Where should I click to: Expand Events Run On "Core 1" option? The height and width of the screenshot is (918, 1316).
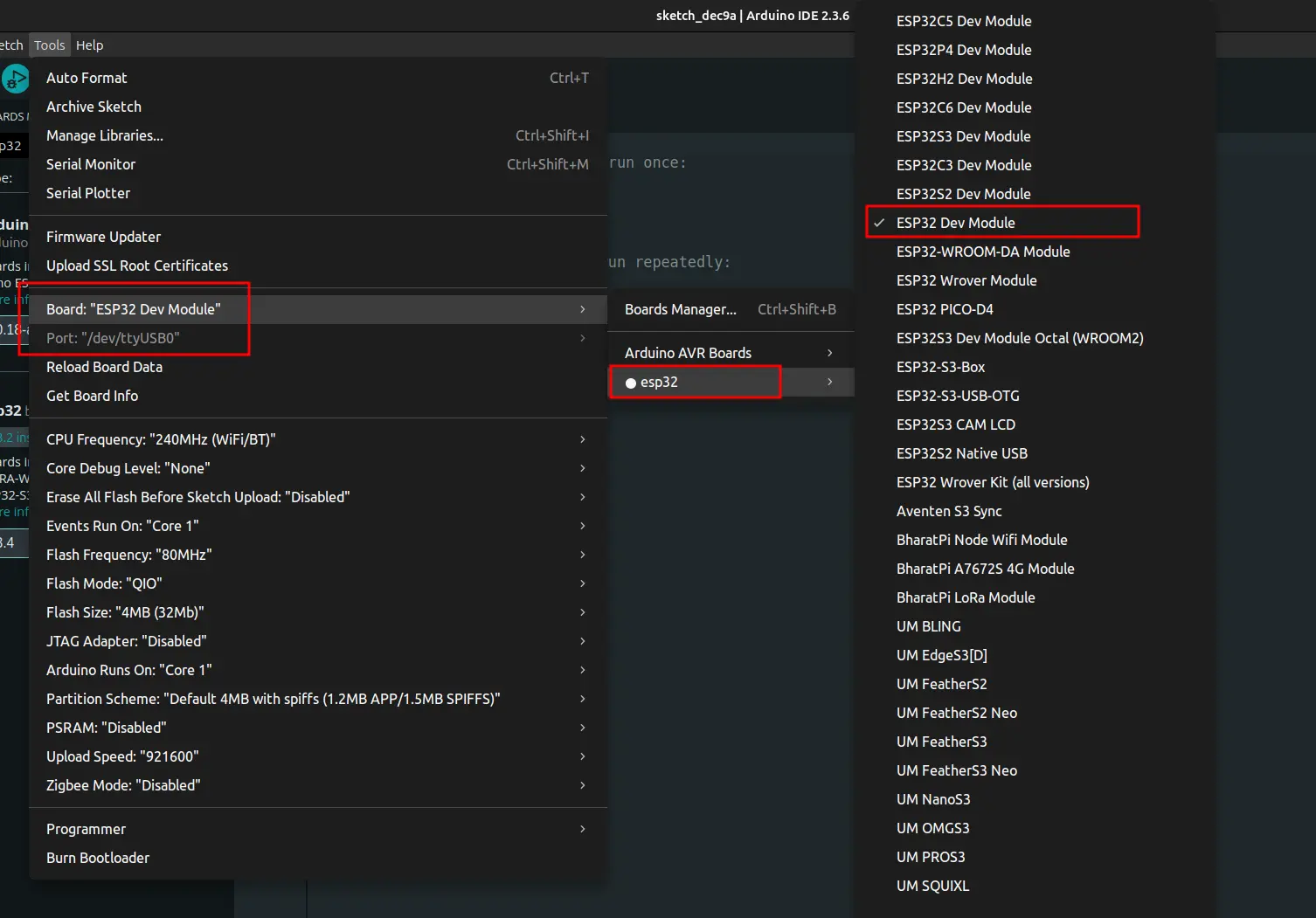(x=318, y=526)
